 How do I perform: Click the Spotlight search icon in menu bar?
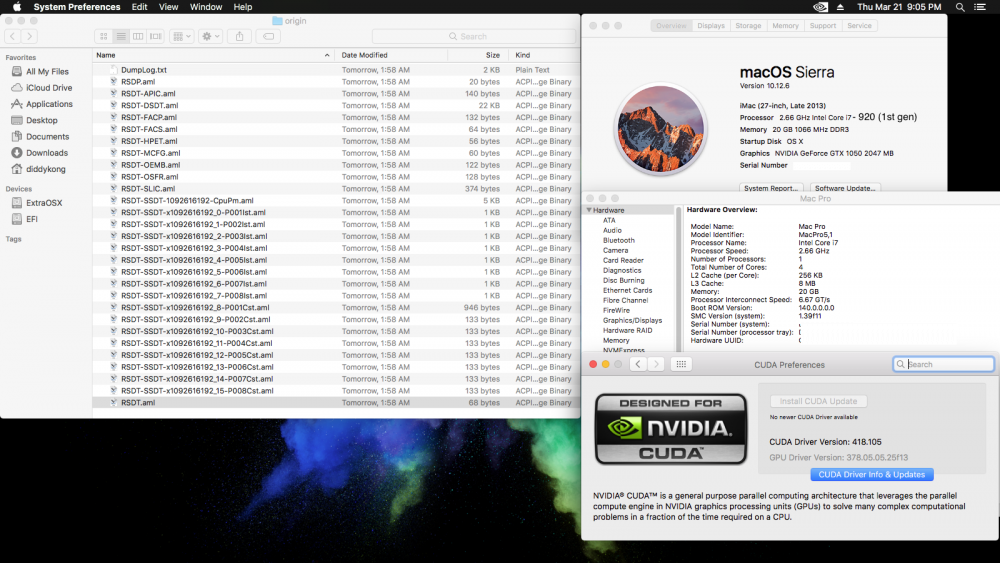(x=960, y=7)
